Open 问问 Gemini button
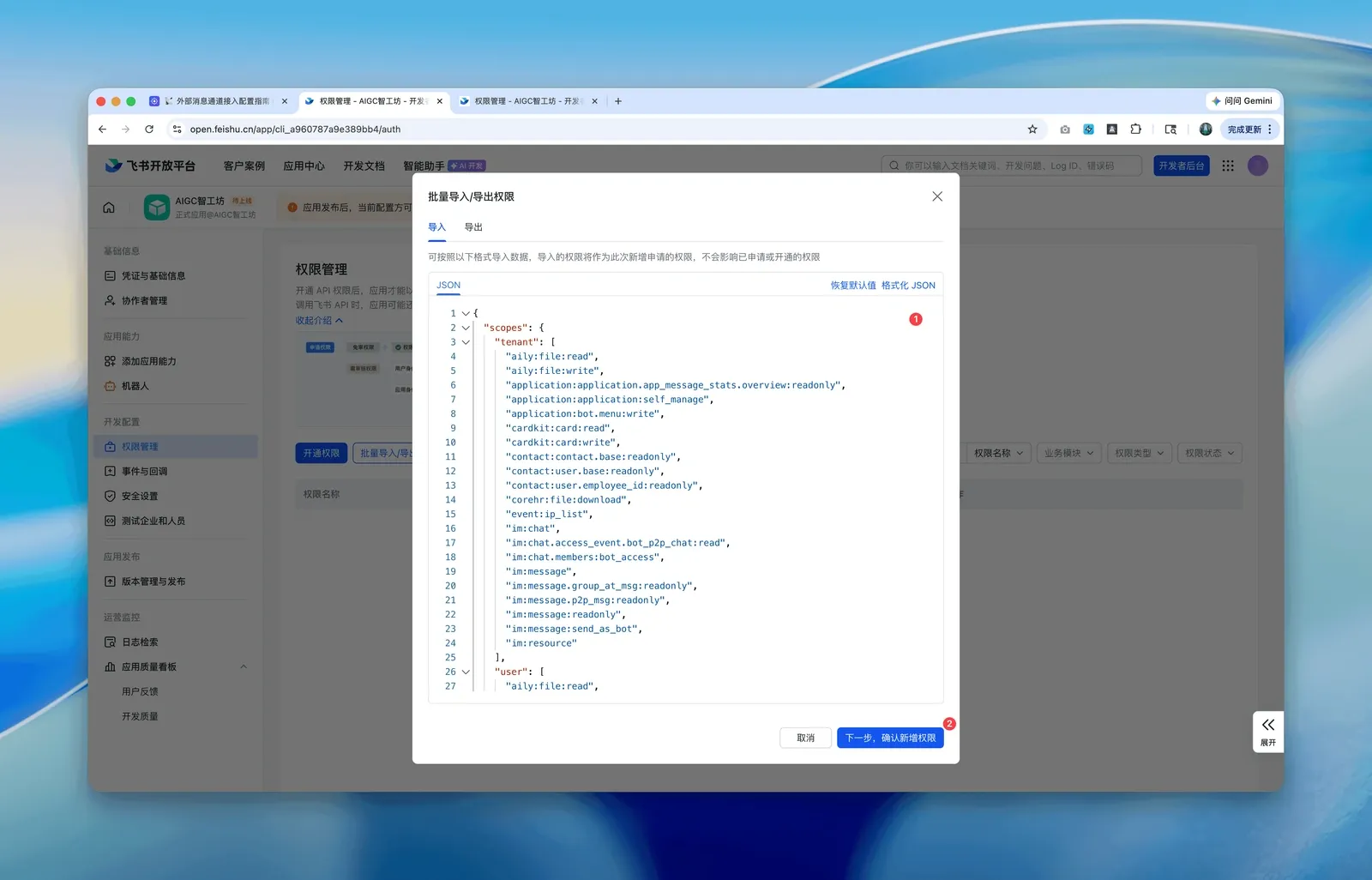The height and width of the screenshot is (880, 1372). click(1242, 101)
